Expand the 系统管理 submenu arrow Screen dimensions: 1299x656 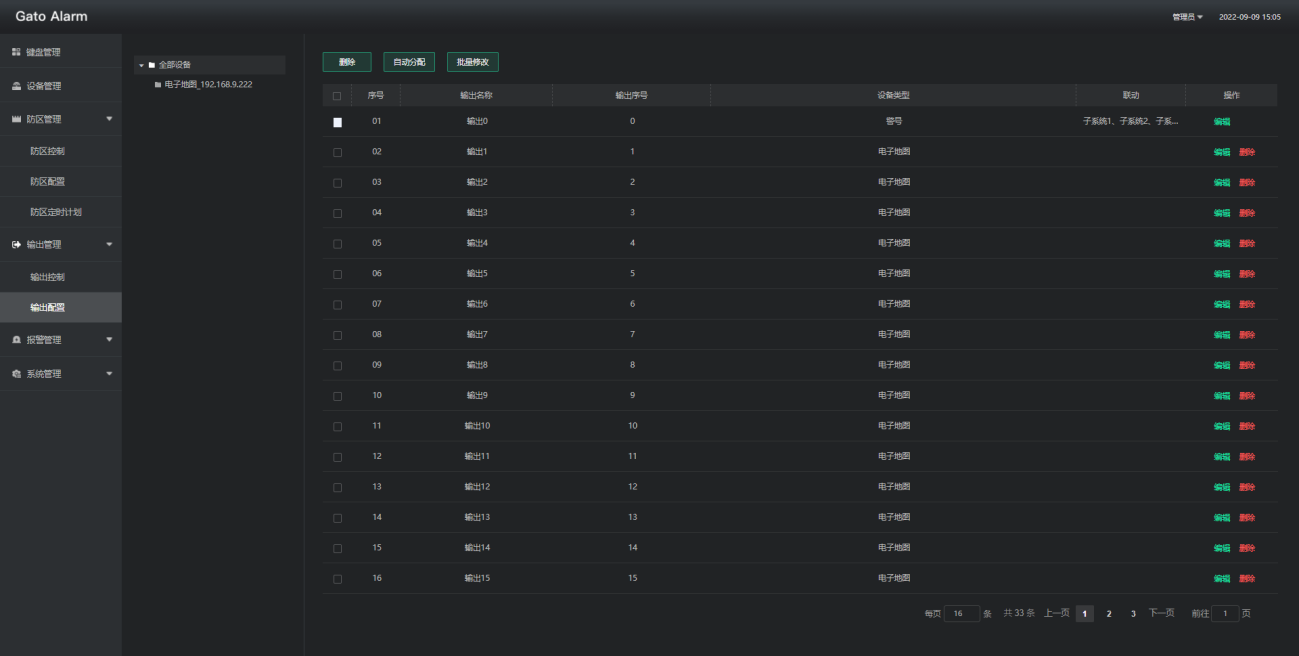[109, 374]
